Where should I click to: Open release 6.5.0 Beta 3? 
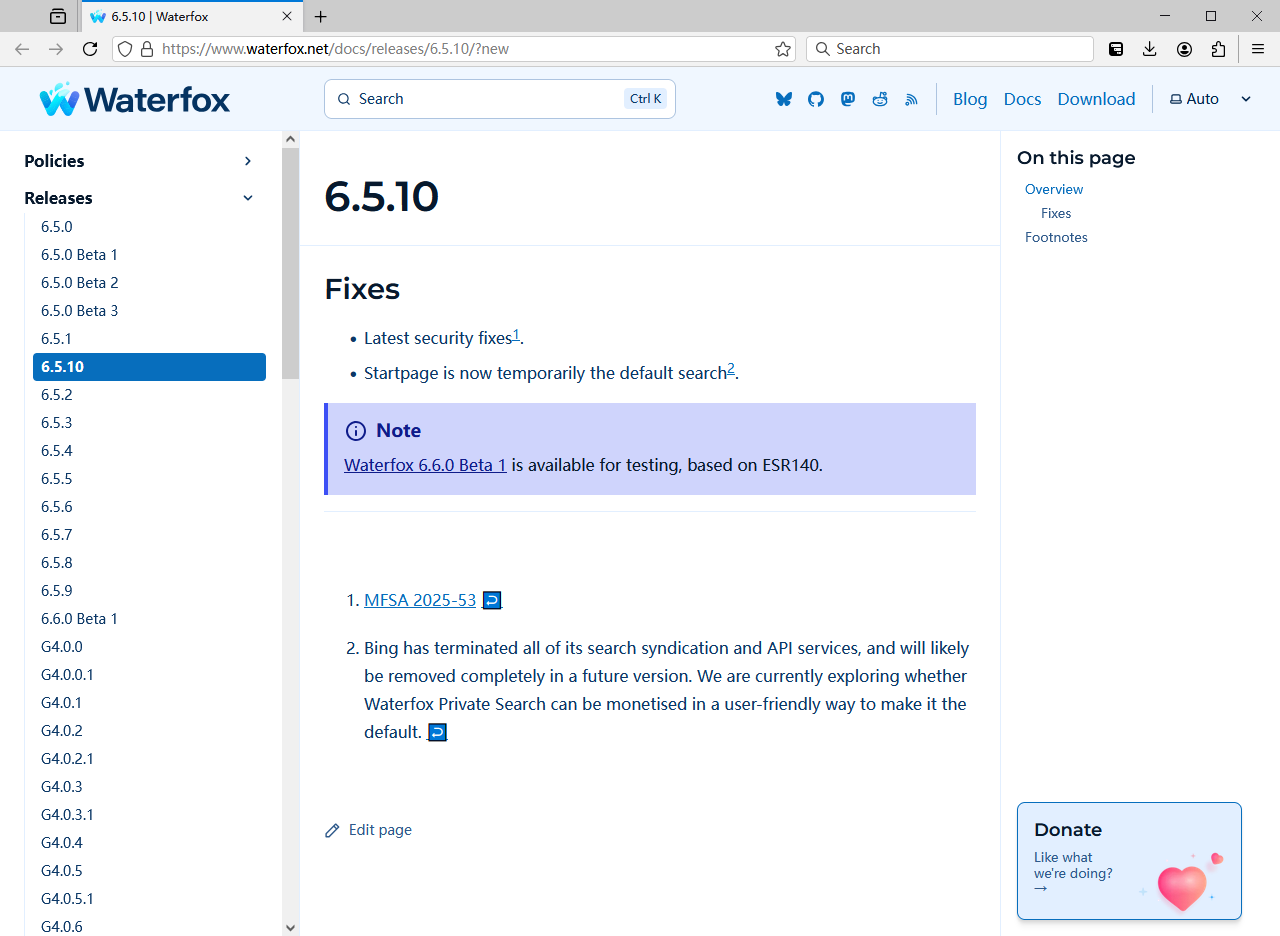coord(149,311)
